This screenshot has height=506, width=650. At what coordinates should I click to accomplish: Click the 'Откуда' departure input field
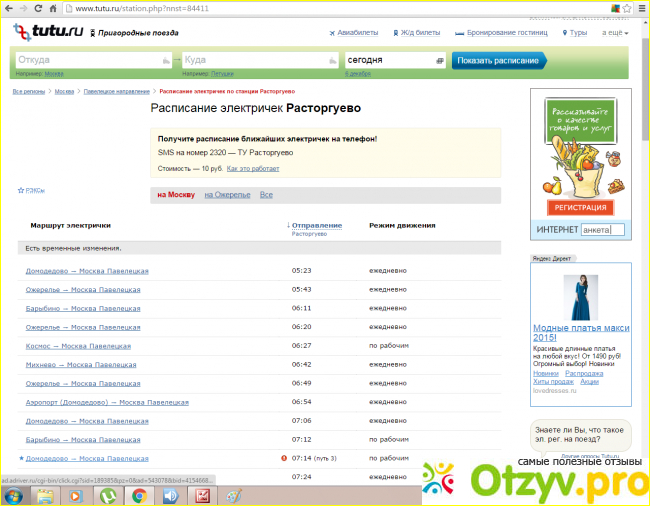point(90,60)
